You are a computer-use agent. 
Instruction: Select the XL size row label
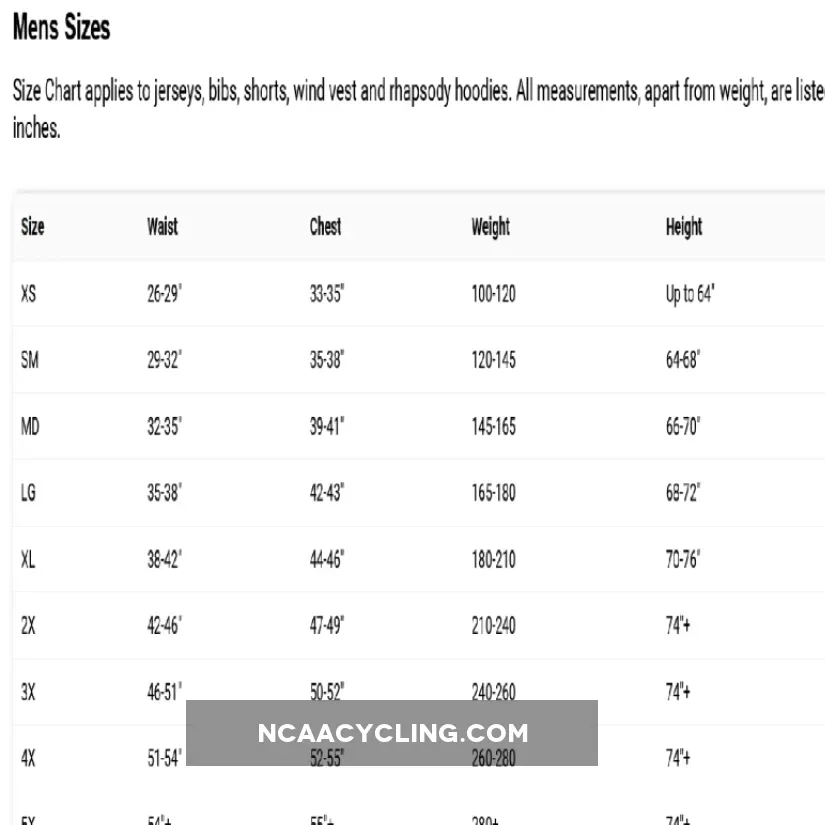coord(28,559)
